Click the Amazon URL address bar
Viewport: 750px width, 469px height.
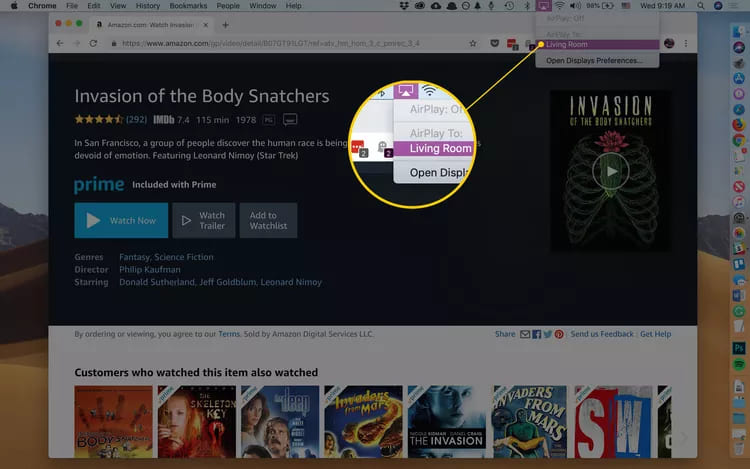pos(271,44)
